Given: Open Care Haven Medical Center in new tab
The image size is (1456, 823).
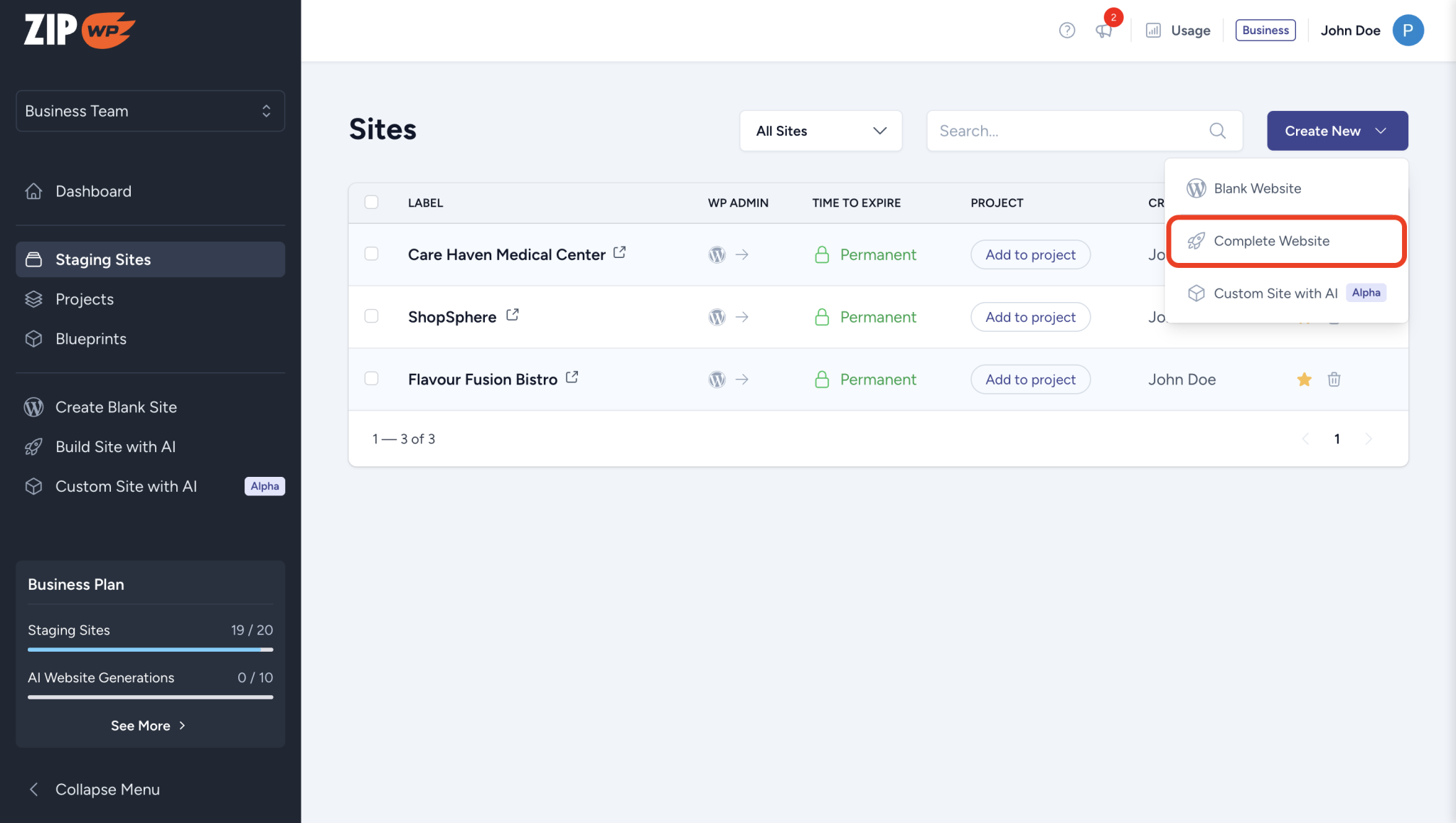Looking at the screenshot, I should click(x=619, y=252).
